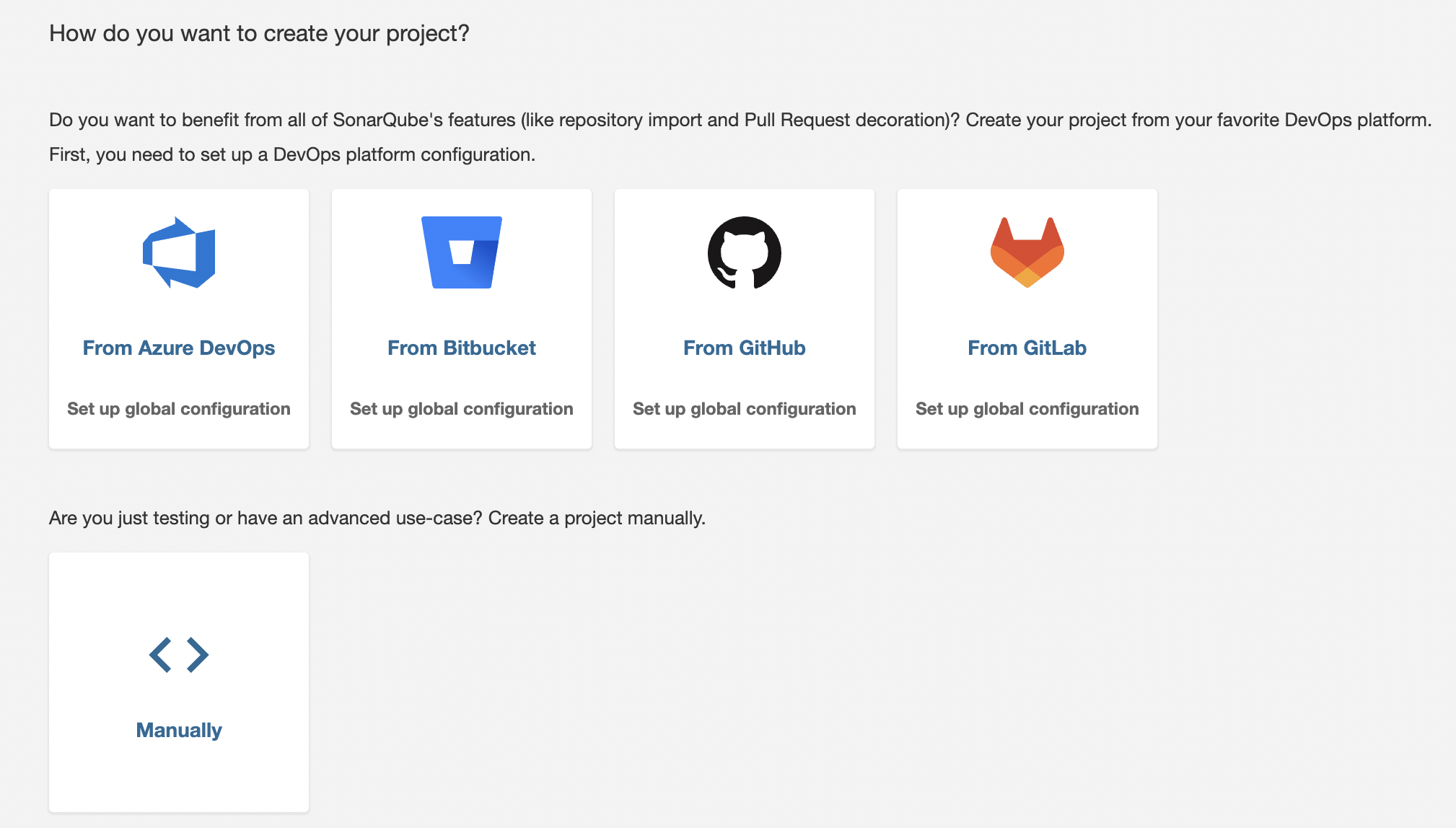
Task: Click the Azure DevOps logo icon
Action: [179, 252]
